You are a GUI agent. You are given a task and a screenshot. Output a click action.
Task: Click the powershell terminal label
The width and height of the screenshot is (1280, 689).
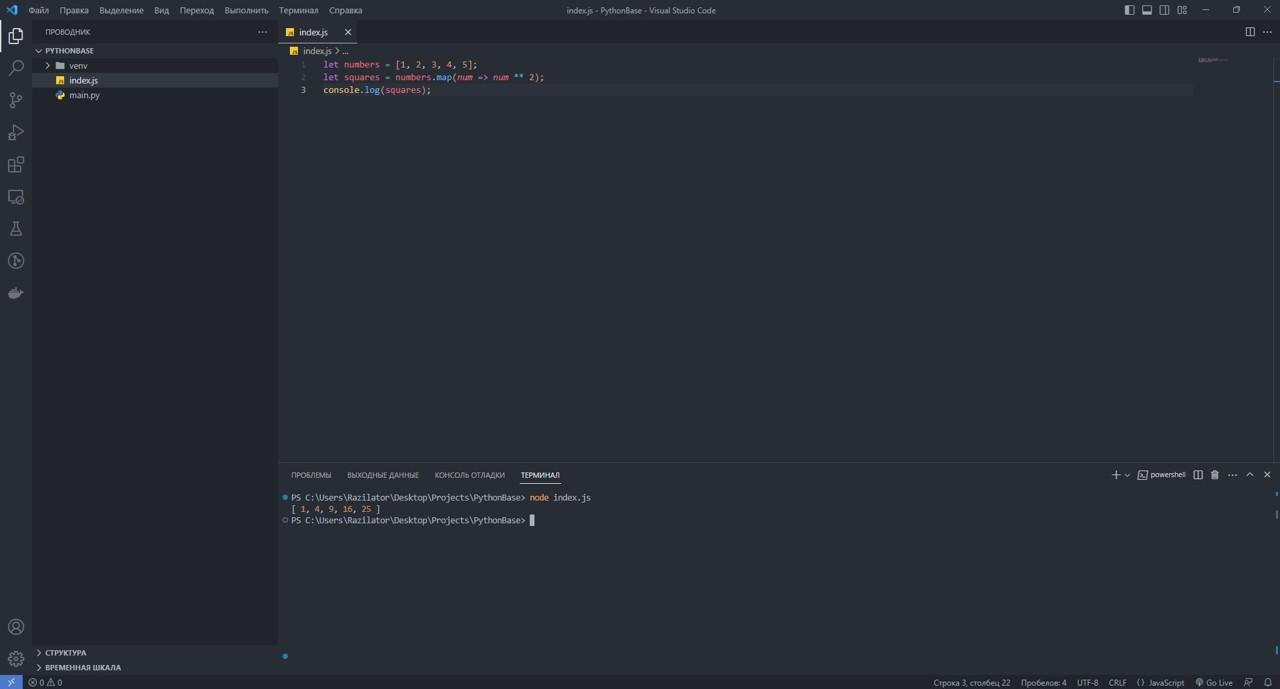coord(1161,475)
